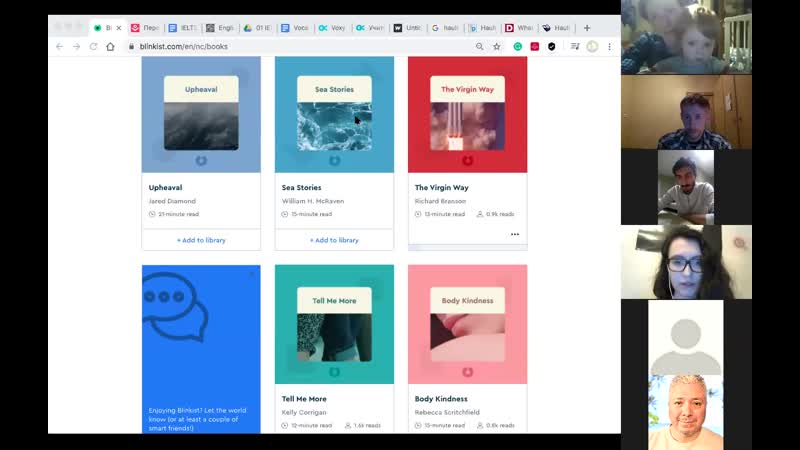Viewport: 800px width, 450px height.
Task: Click author Richard Branson
Action: coord(440,201)
